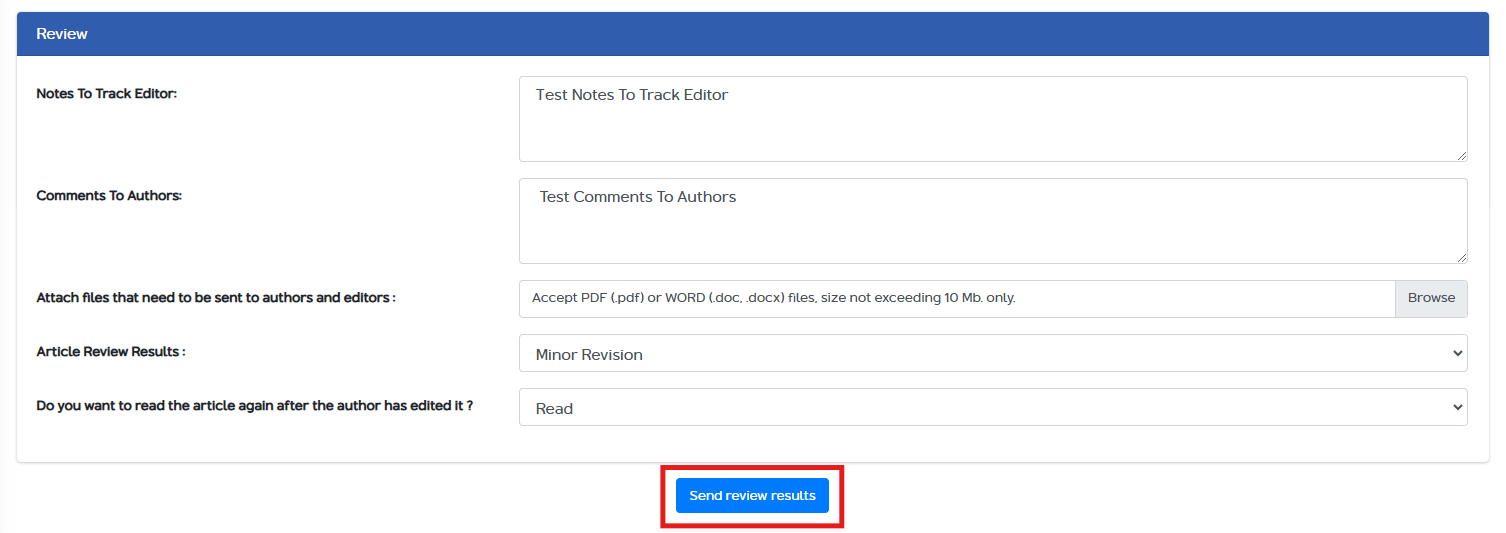
Task: Open the read article again dropdown
Action: tap(992, 408)
